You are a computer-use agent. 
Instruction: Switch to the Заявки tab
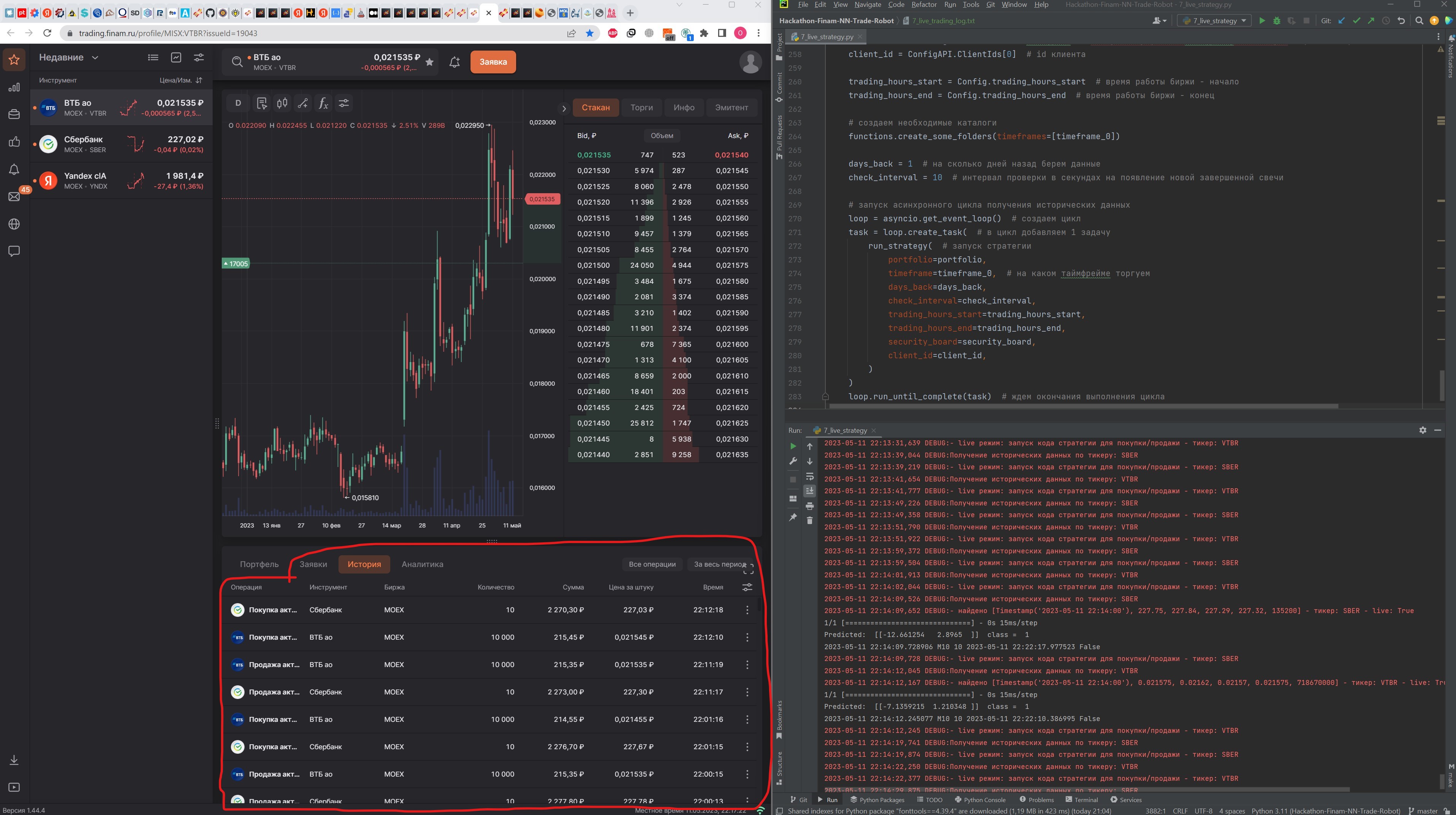[x=313, y=564]
